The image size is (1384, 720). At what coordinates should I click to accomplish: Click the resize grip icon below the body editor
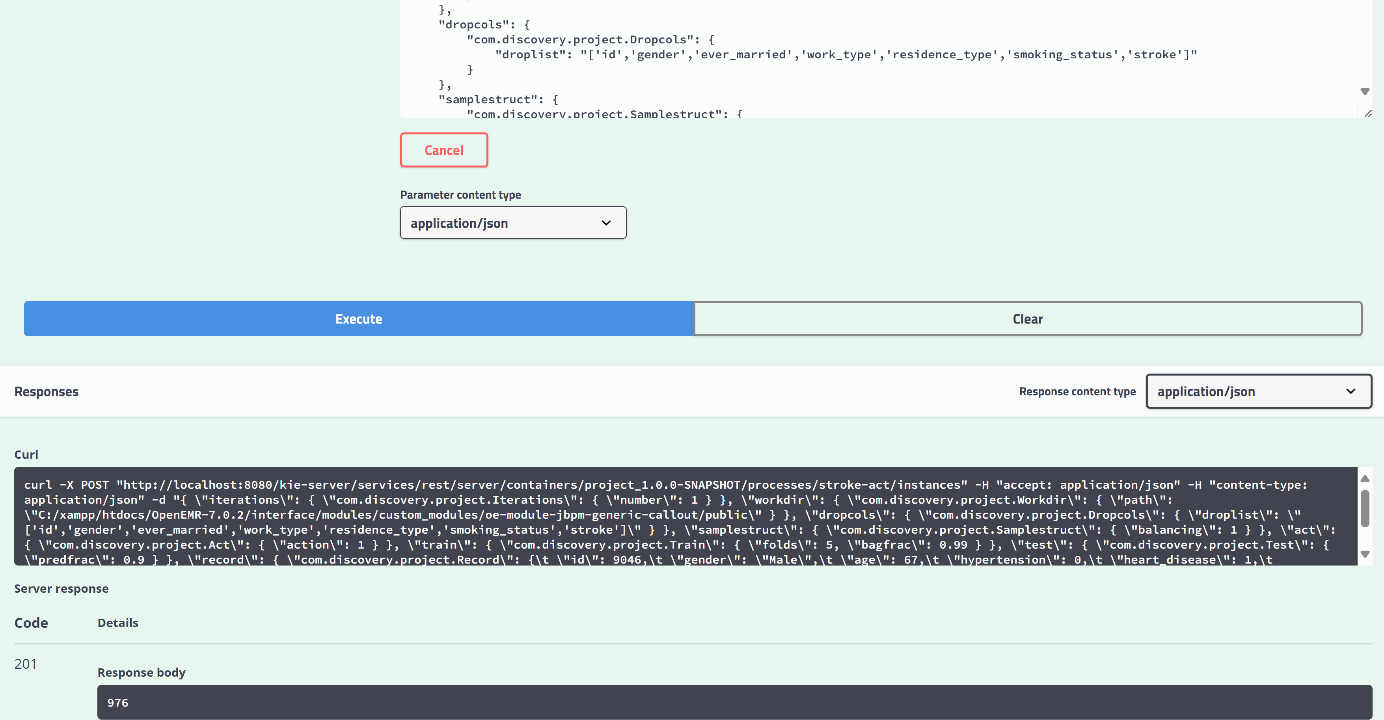point(1369,112)
